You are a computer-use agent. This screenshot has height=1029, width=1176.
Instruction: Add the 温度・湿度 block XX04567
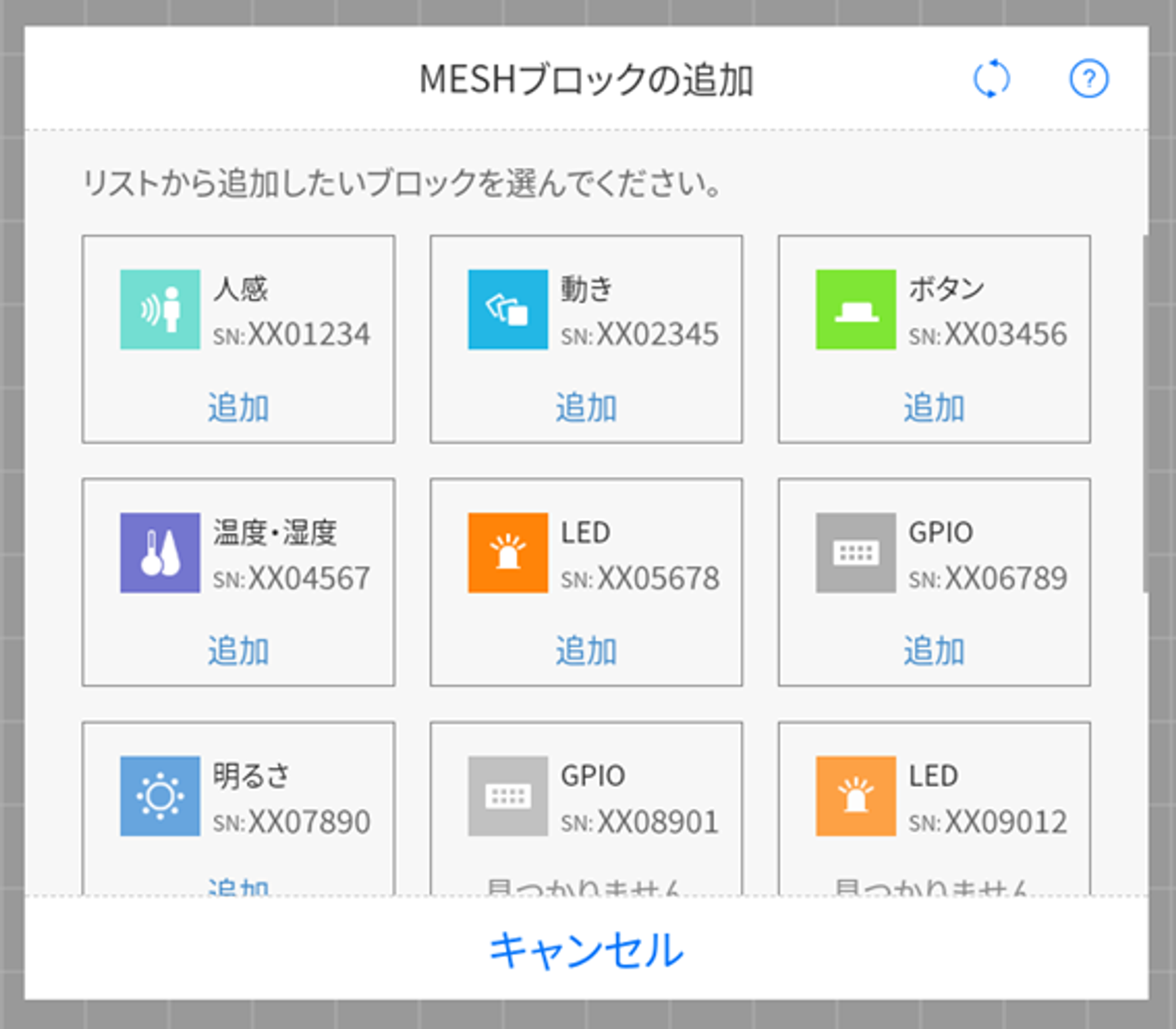tap(238, 650)
